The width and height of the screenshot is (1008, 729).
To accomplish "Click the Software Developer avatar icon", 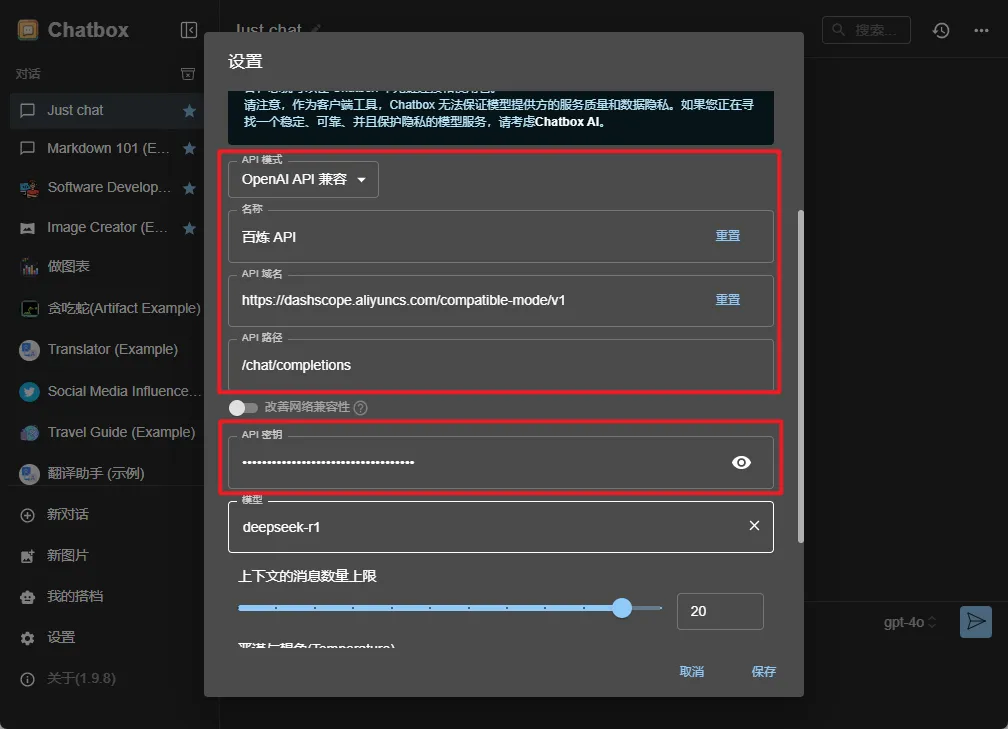I will 28,188.
